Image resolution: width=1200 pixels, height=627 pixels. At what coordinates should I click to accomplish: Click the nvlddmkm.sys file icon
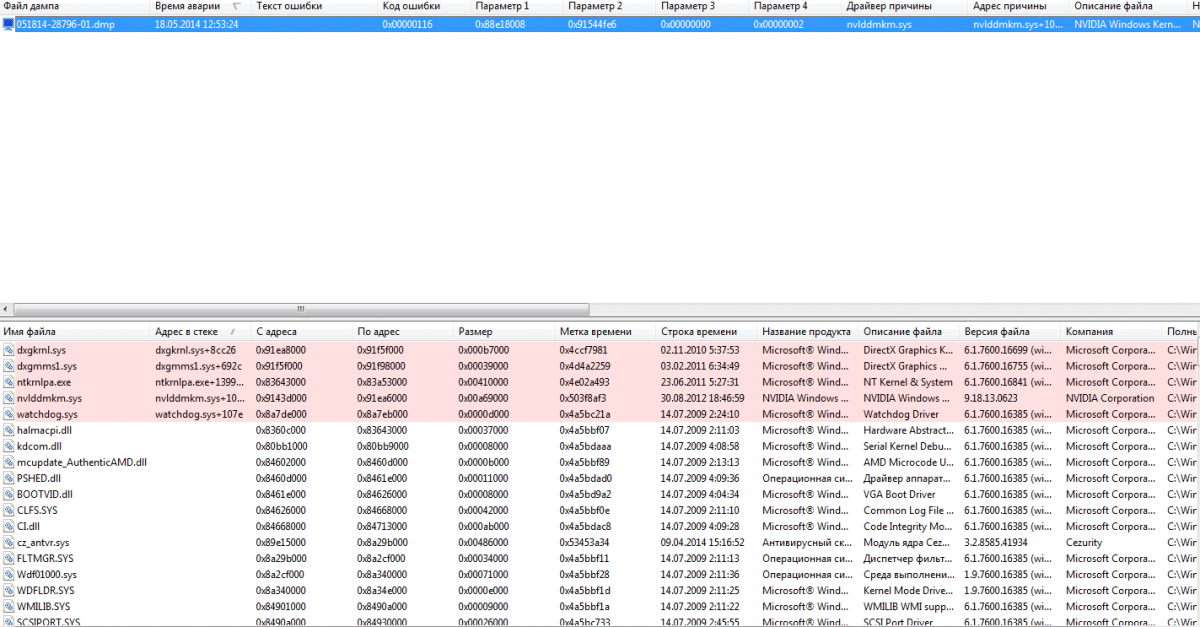coord(9,398)
